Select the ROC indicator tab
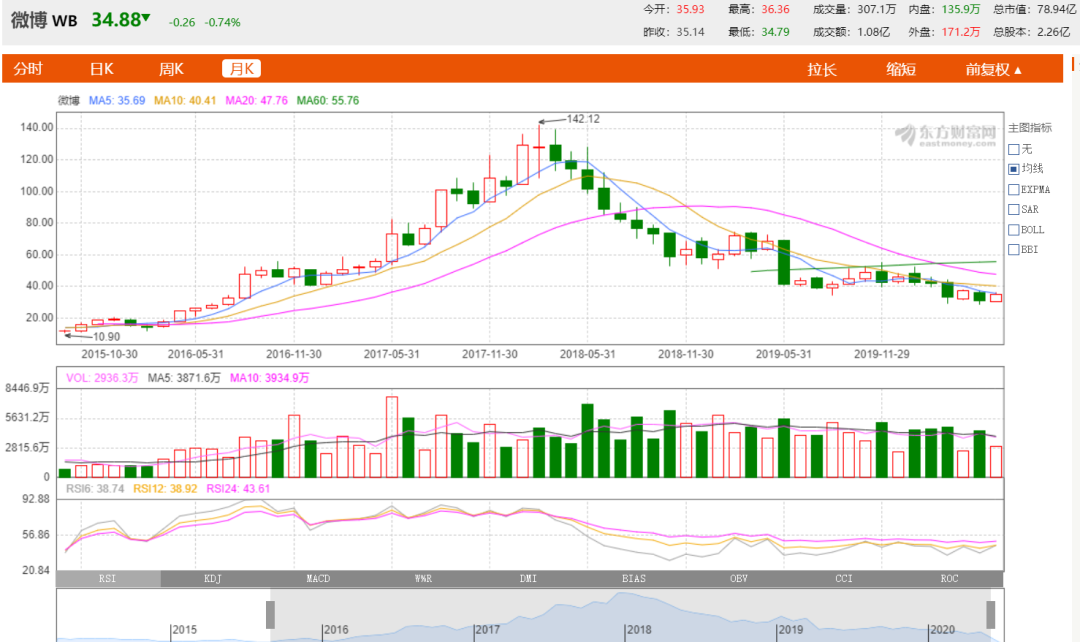This screenshot has height=642, width=1080. (x=949, y=579)
